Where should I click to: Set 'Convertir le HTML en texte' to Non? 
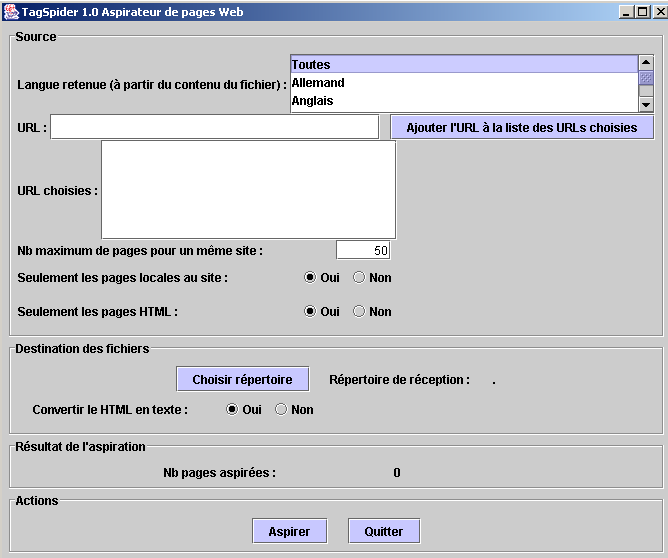click(281, 409)
